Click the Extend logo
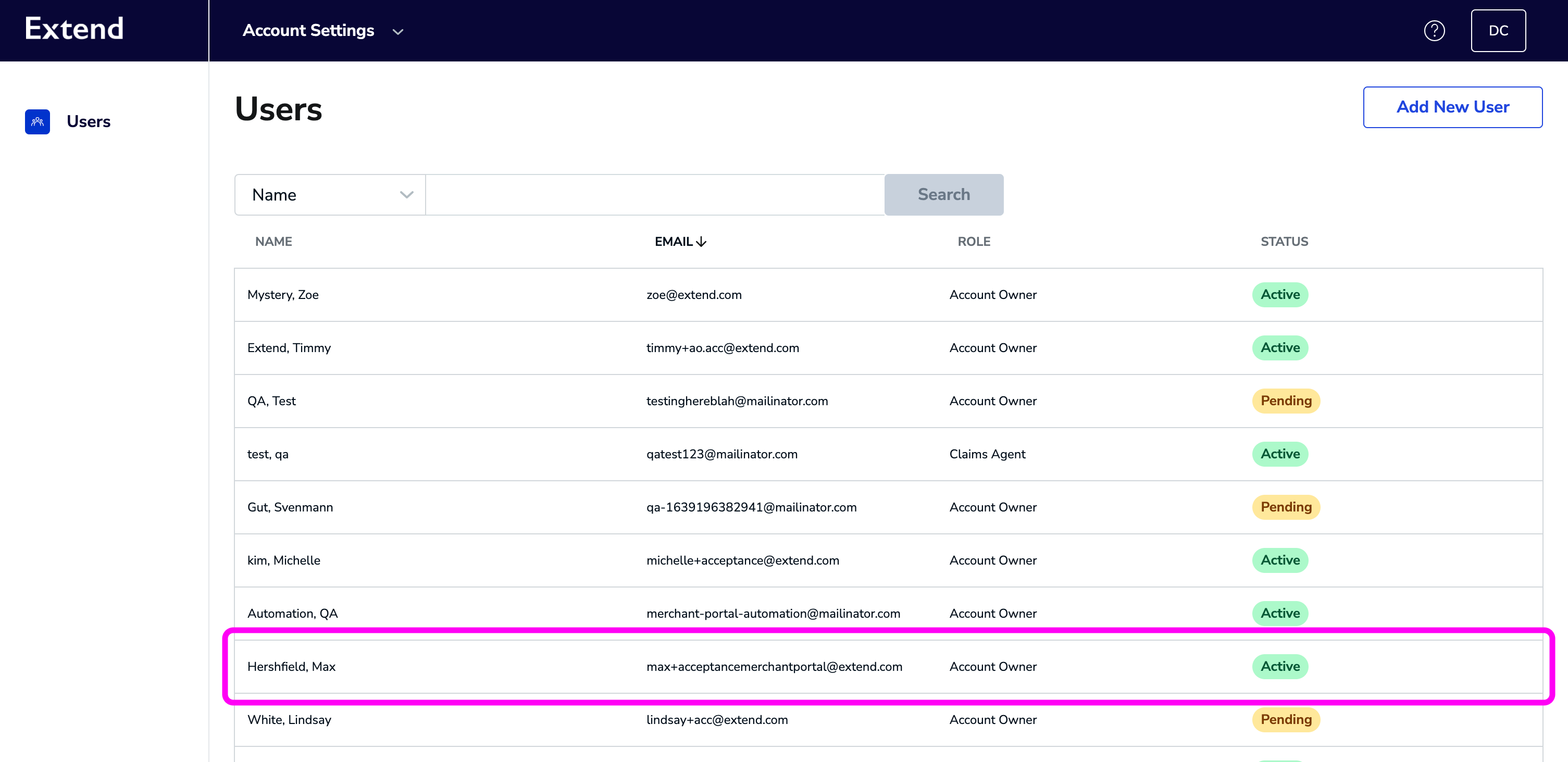 [x=74, y=29]
